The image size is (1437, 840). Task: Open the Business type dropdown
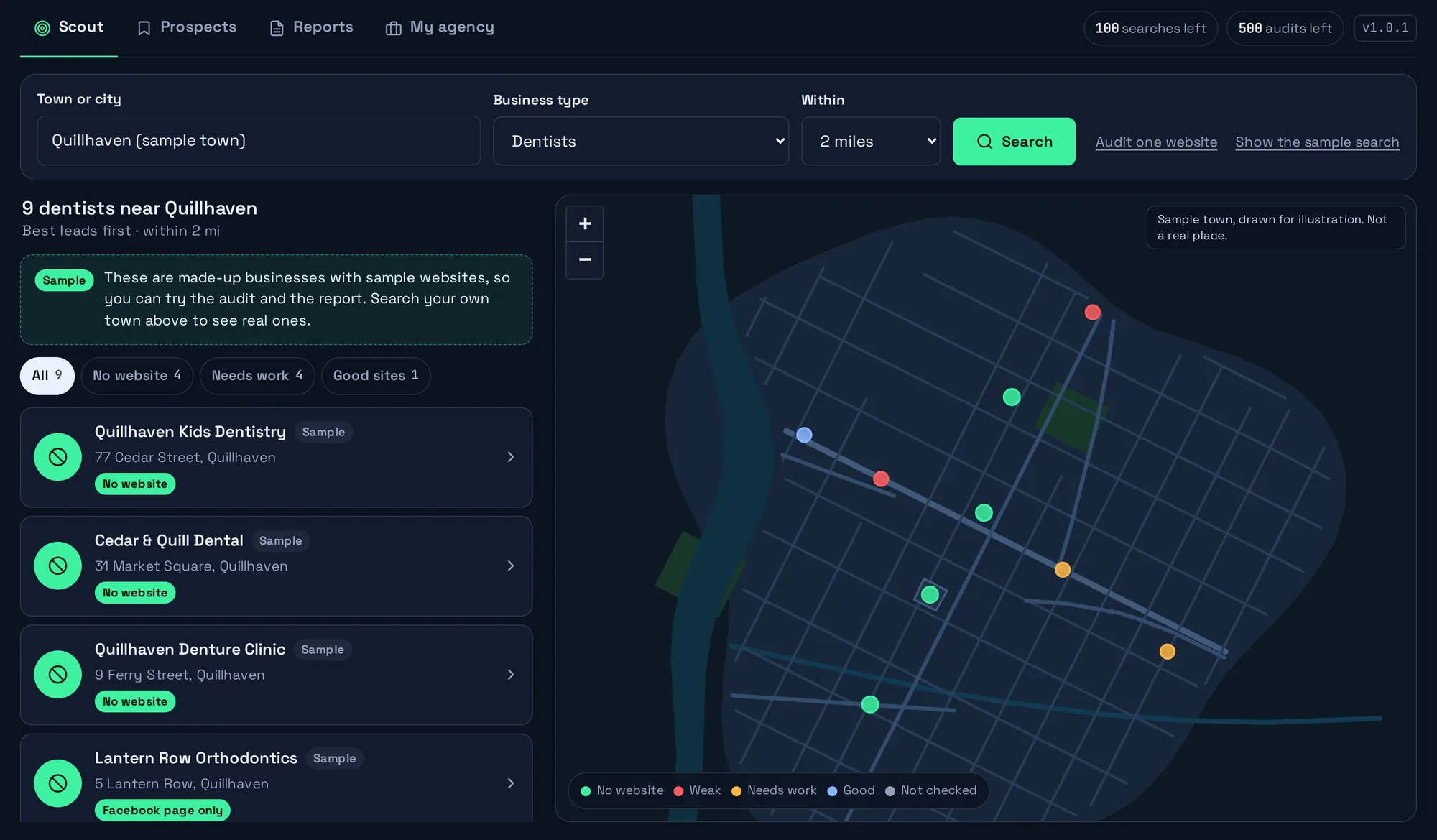[x=641, y=142]
